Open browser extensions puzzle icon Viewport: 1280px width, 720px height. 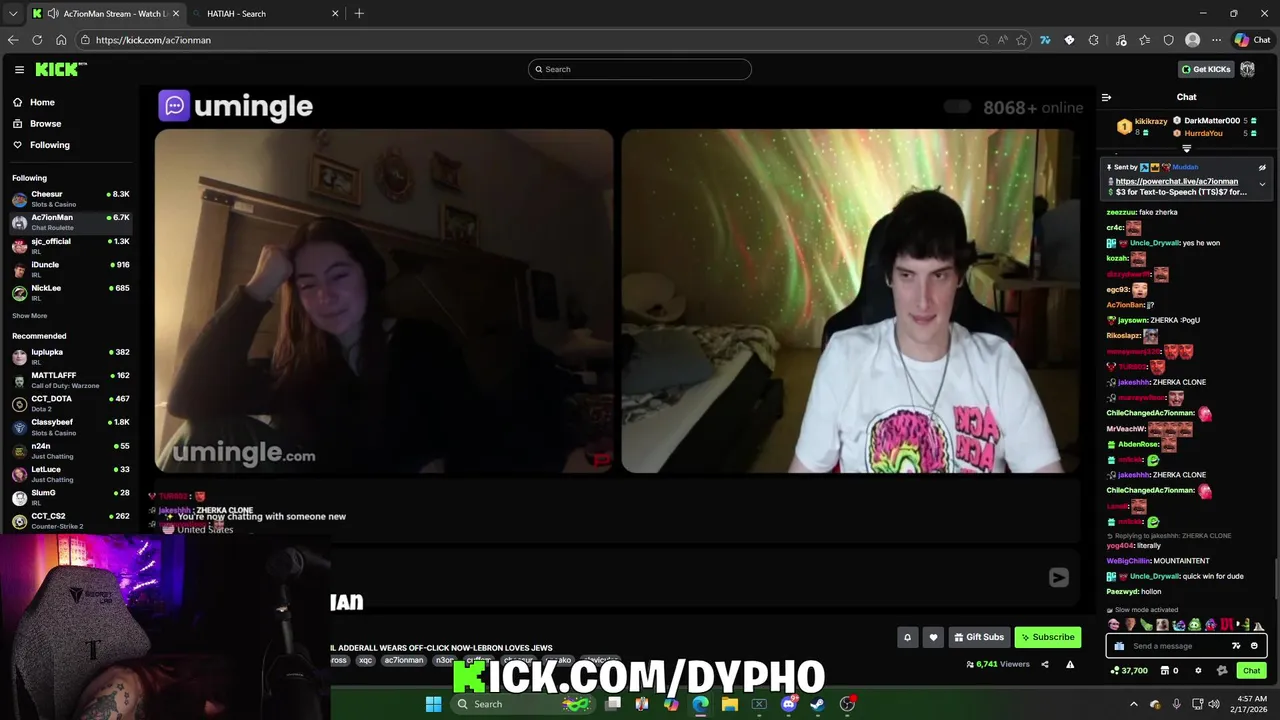pyautogui.click(x=1093, y=40)
